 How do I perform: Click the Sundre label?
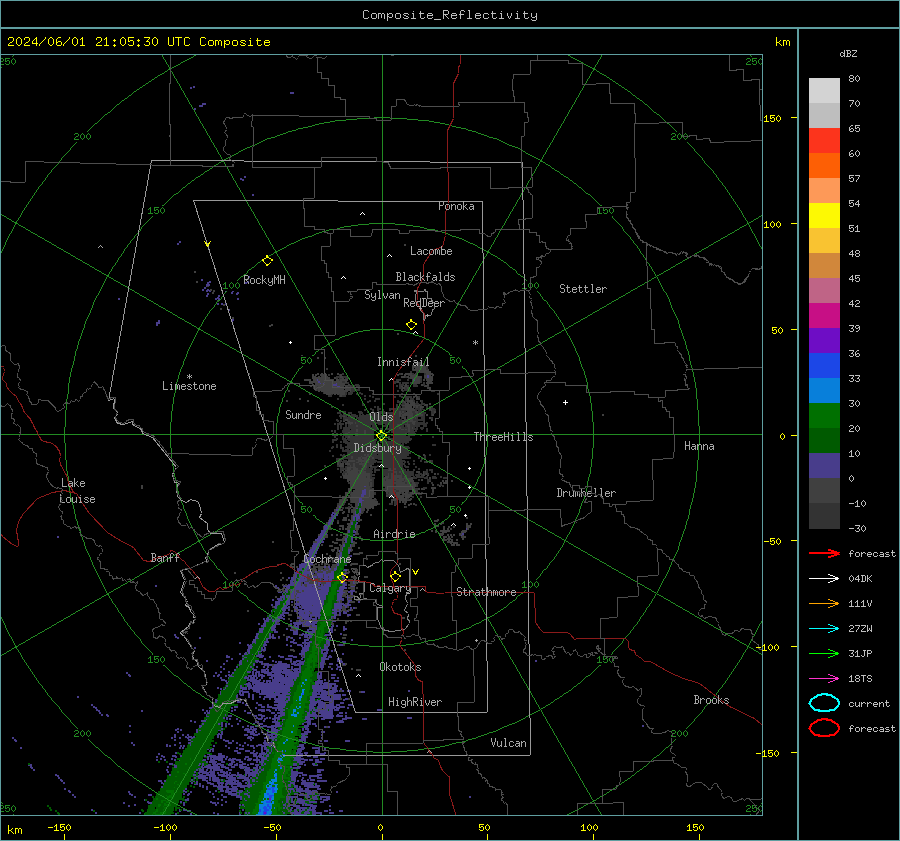coord(303,414)
